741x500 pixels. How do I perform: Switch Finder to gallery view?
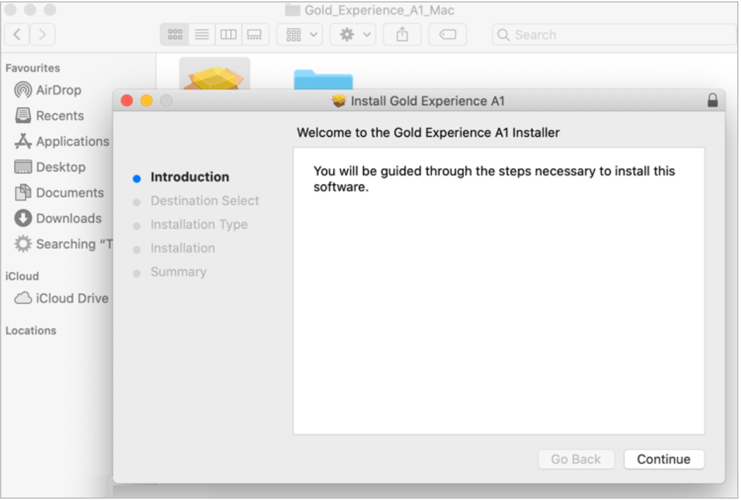click(255, 34)
